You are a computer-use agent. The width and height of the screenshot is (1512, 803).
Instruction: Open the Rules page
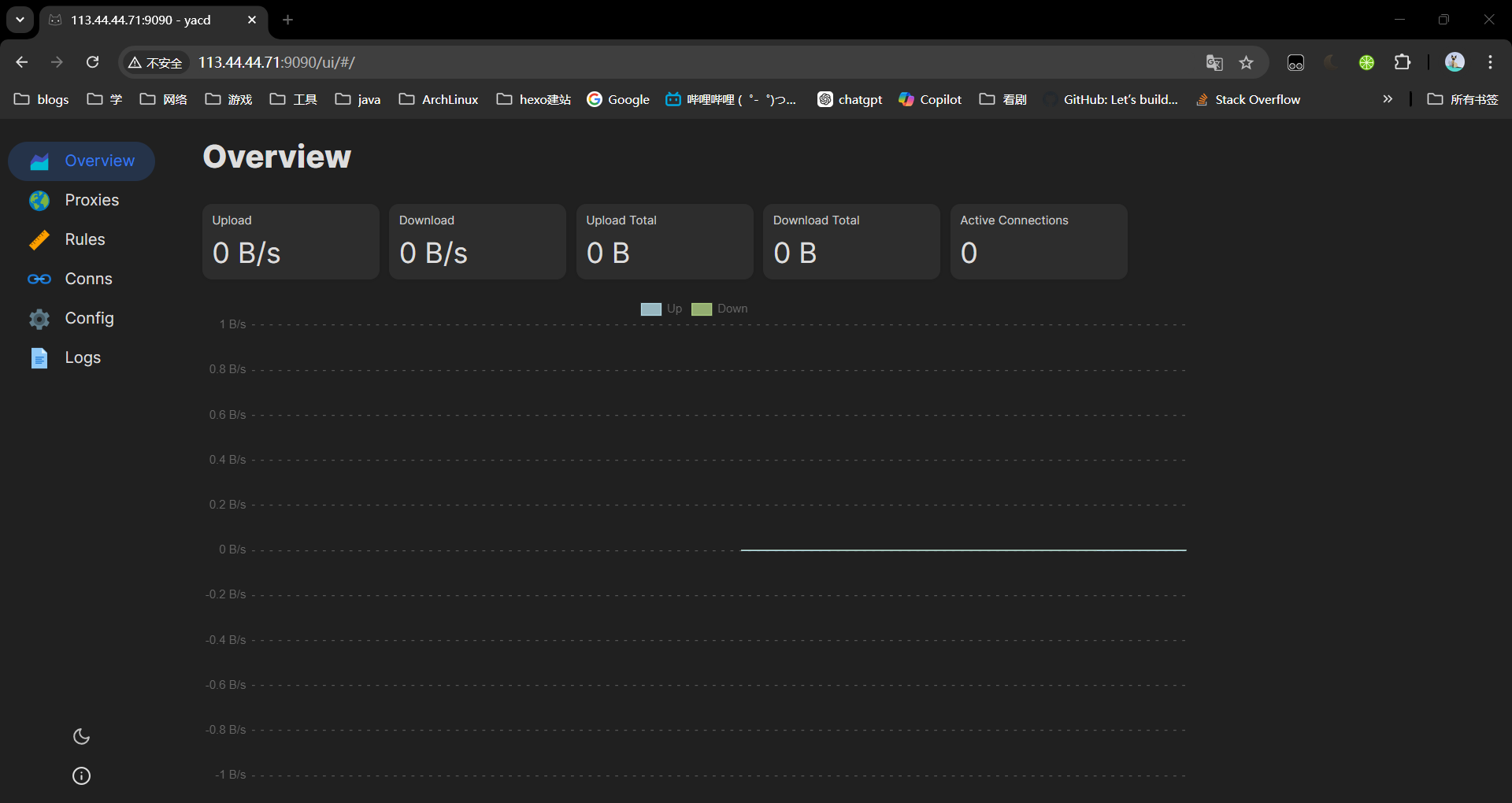pyautogui.click(x=81, y=239)
